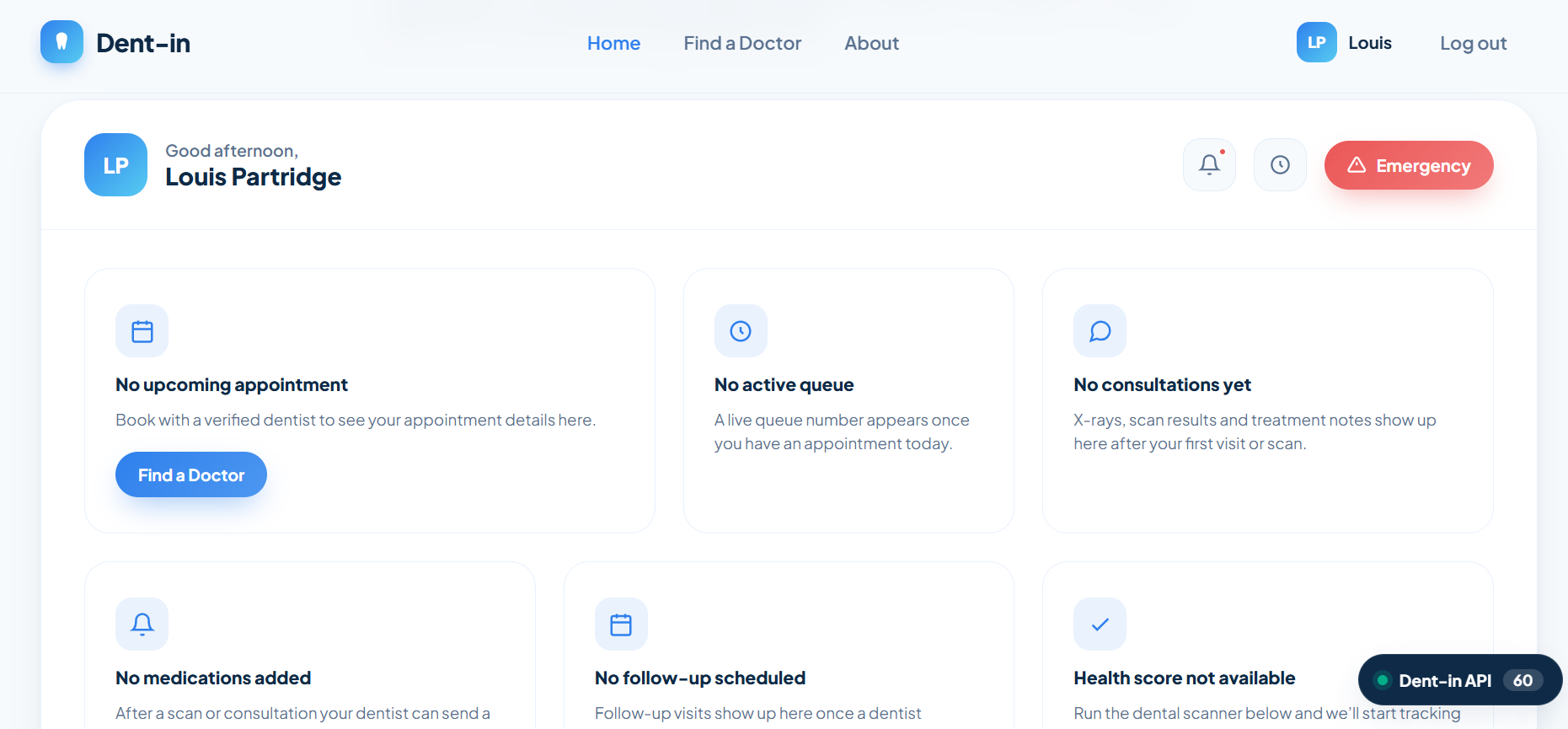Click the Dent-in API status badge
Image resolution: width=1568 pixels, height=729 pixels.
(x=1460, y=680)
